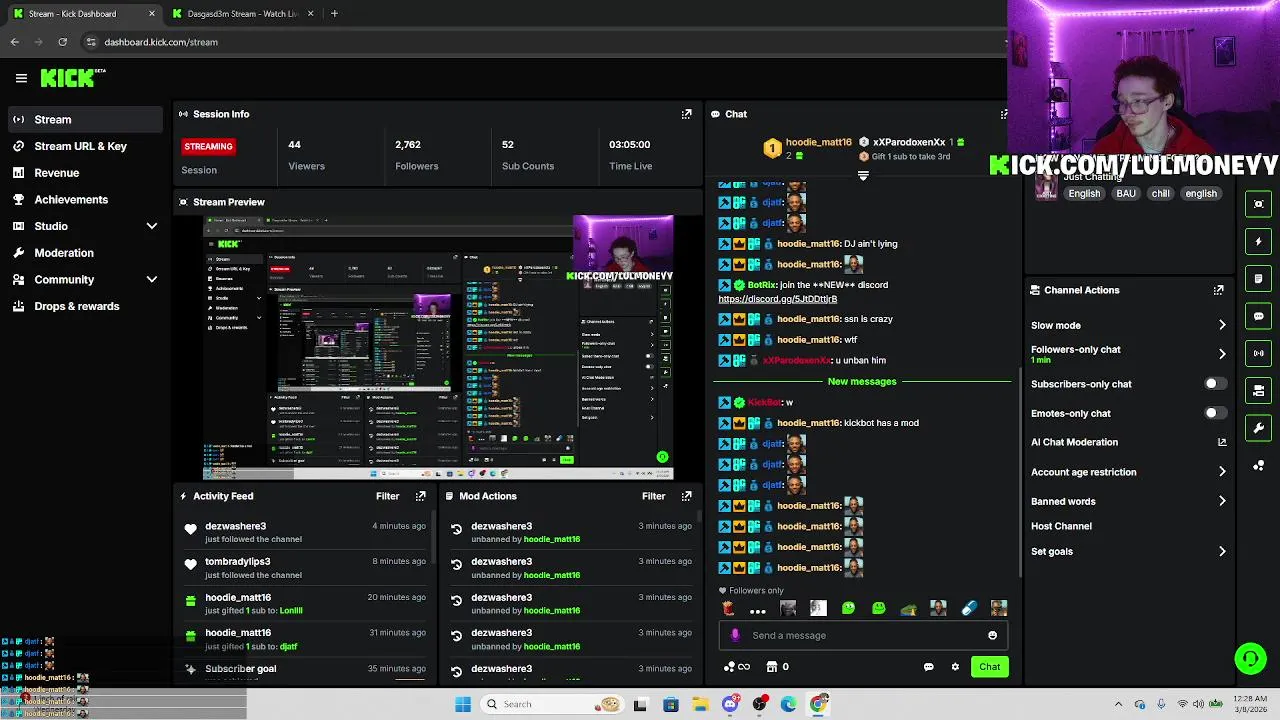Click the stream preview sidebar icon
Image resolution: width=1280 pixels, height=720 pixels.
coord(1258,204)
